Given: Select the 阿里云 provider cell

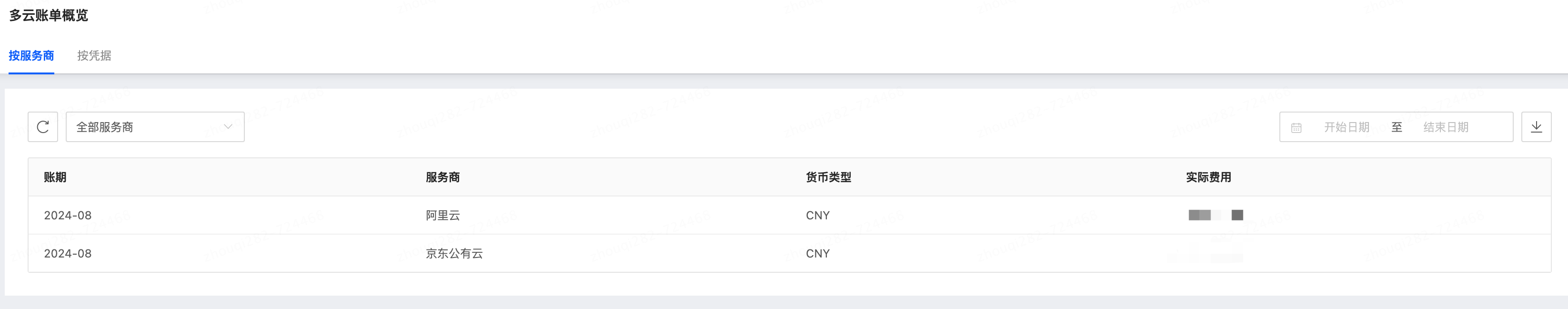Looking at the screenshot, I should pos(442,215).
